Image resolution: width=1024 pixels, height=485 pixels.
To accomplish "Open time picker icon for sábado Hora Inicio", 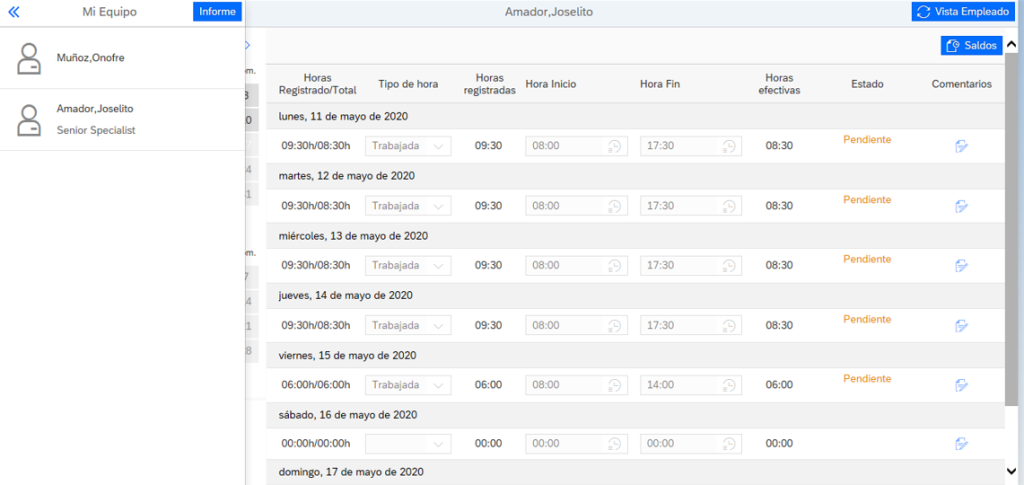I will coord(615,445).
